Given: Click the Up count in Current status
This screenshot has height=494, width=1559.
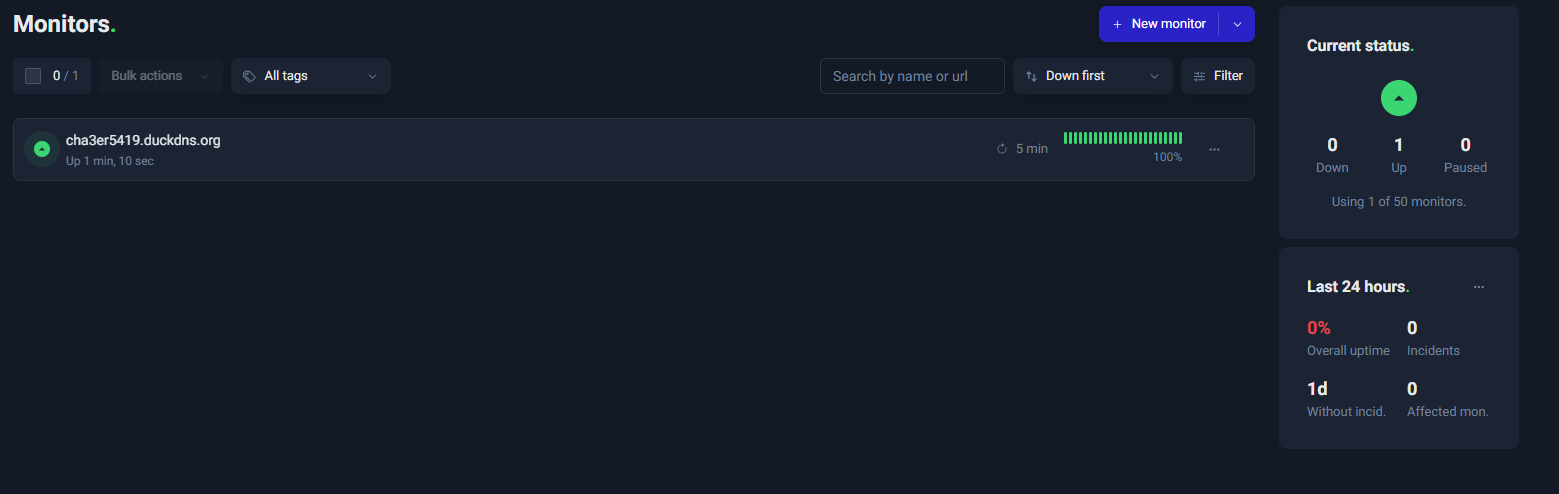Looking at the screenshot, I should (1398, 145).
